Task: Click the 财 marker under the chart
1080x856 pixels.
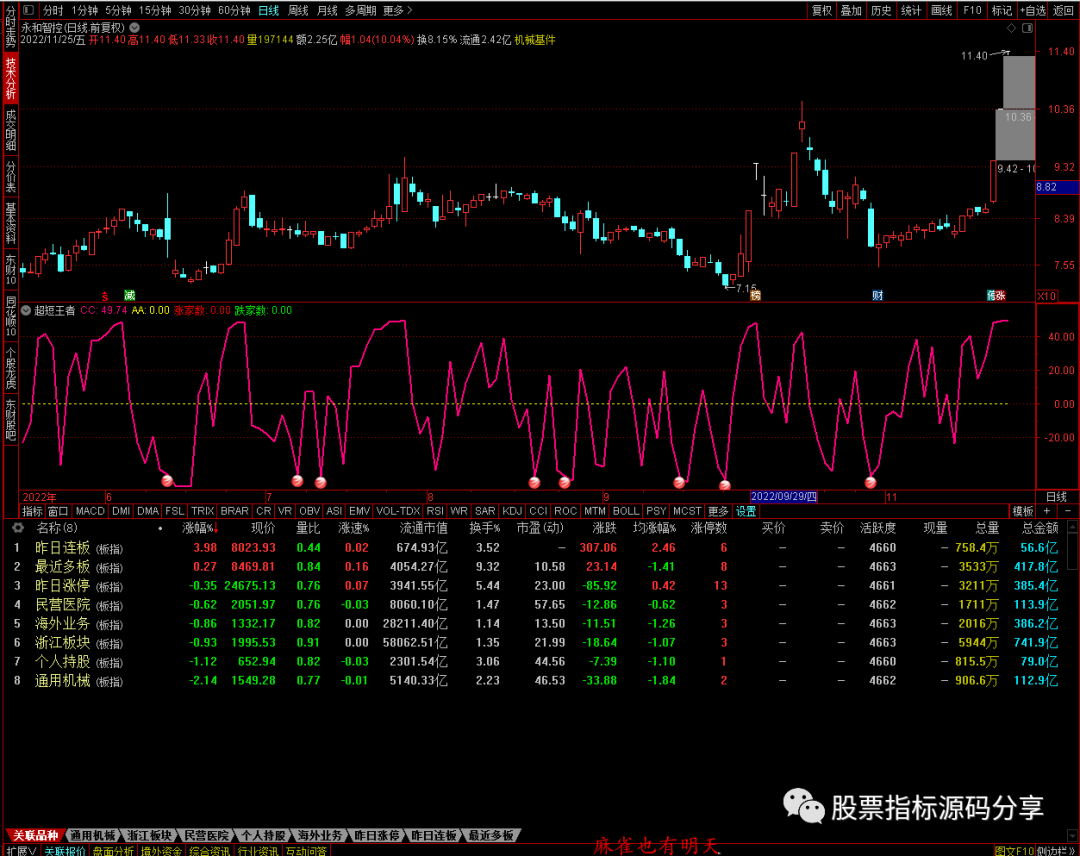Action: [x=877, y=295]
